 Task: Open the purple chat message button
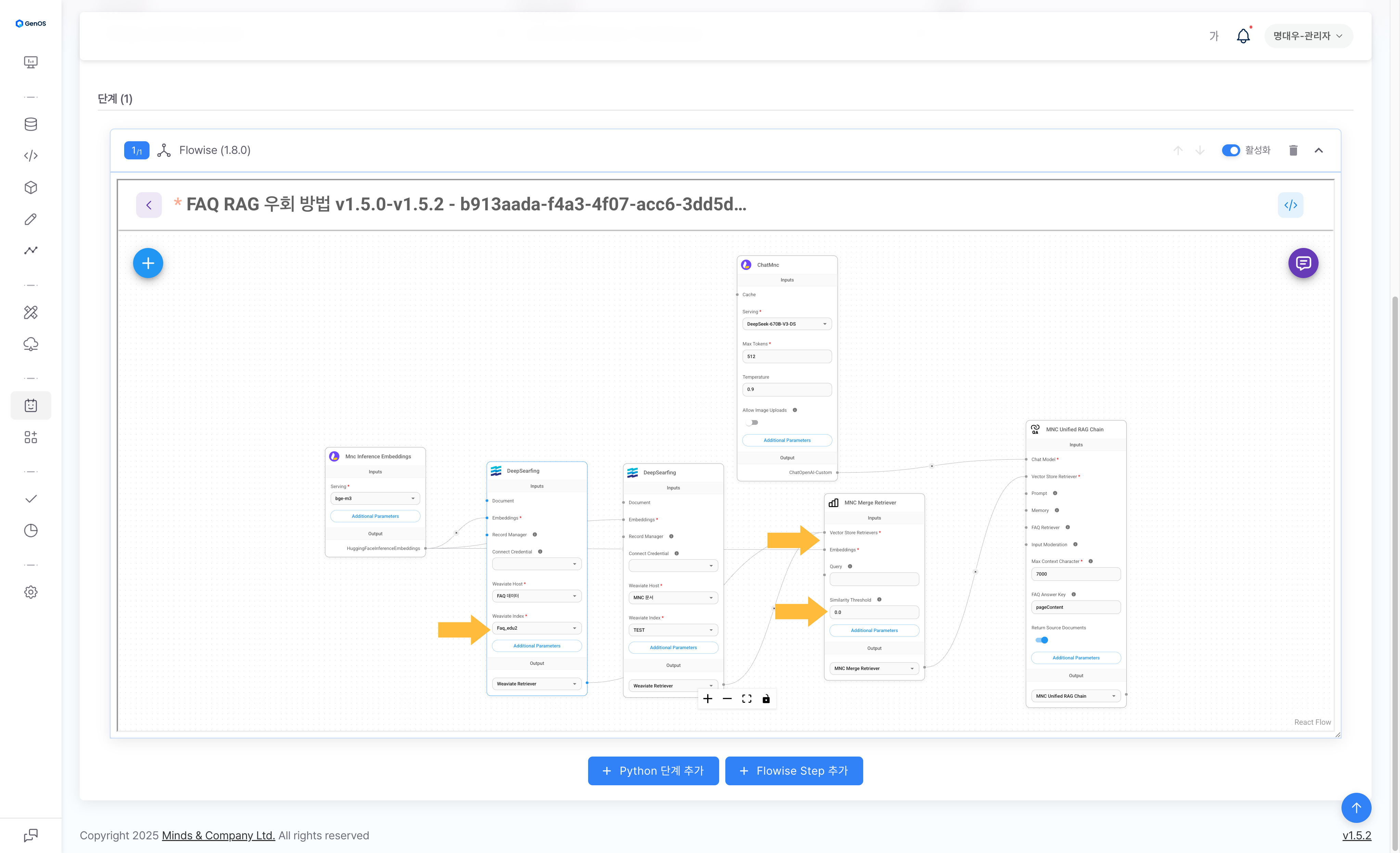[x=1303, y=263]
